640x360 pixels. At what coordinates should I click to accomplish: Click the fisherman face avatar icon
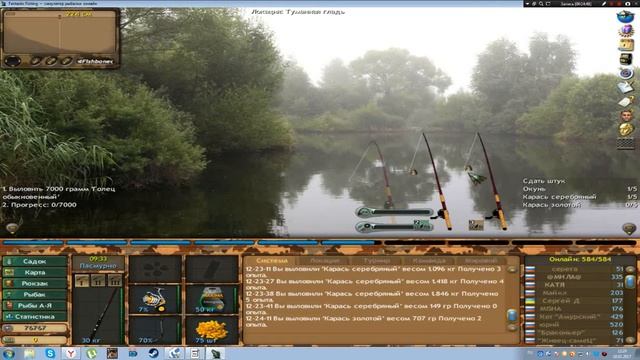626,116
